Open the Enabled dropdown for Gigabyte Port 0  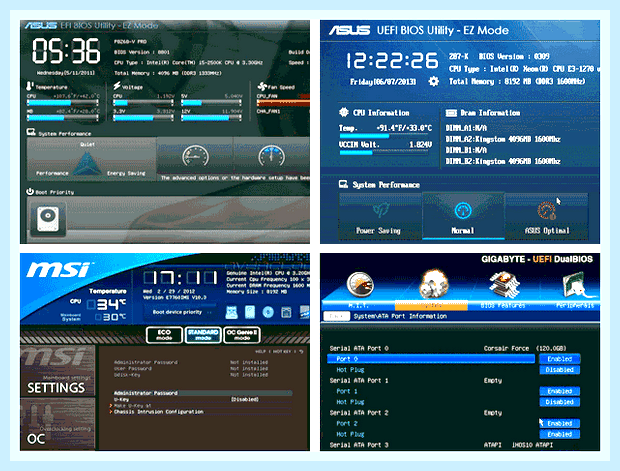560,359
